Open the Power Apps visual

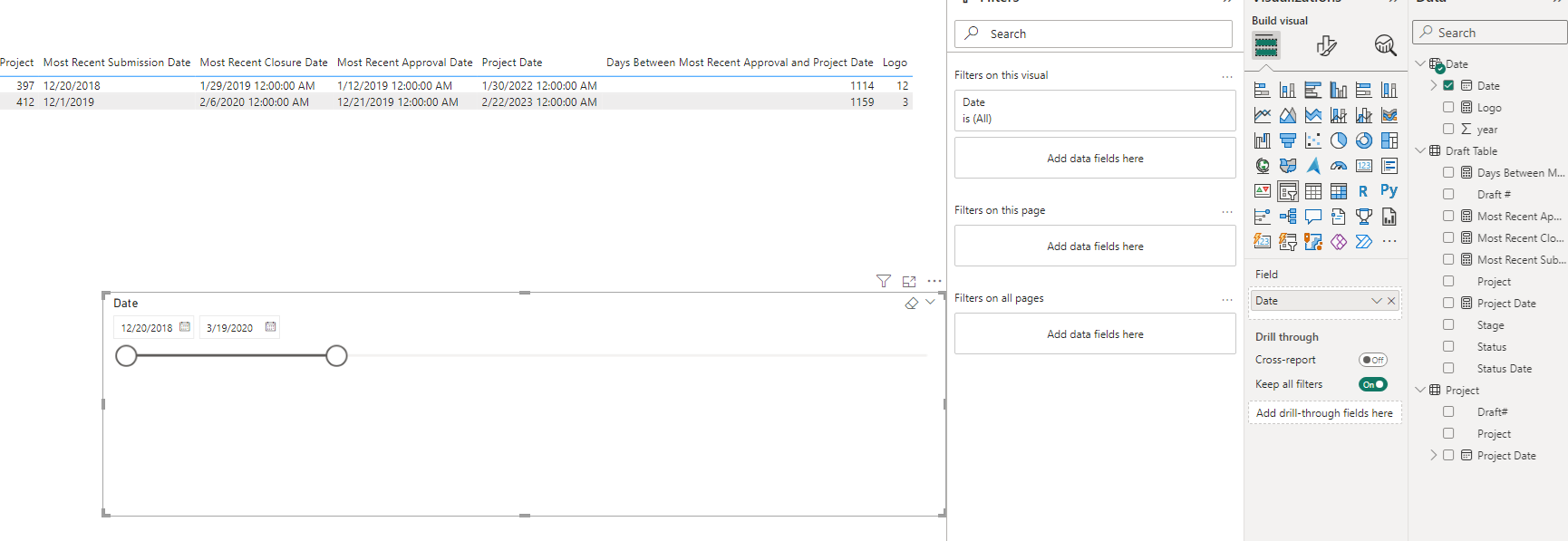click(1339, 242)
